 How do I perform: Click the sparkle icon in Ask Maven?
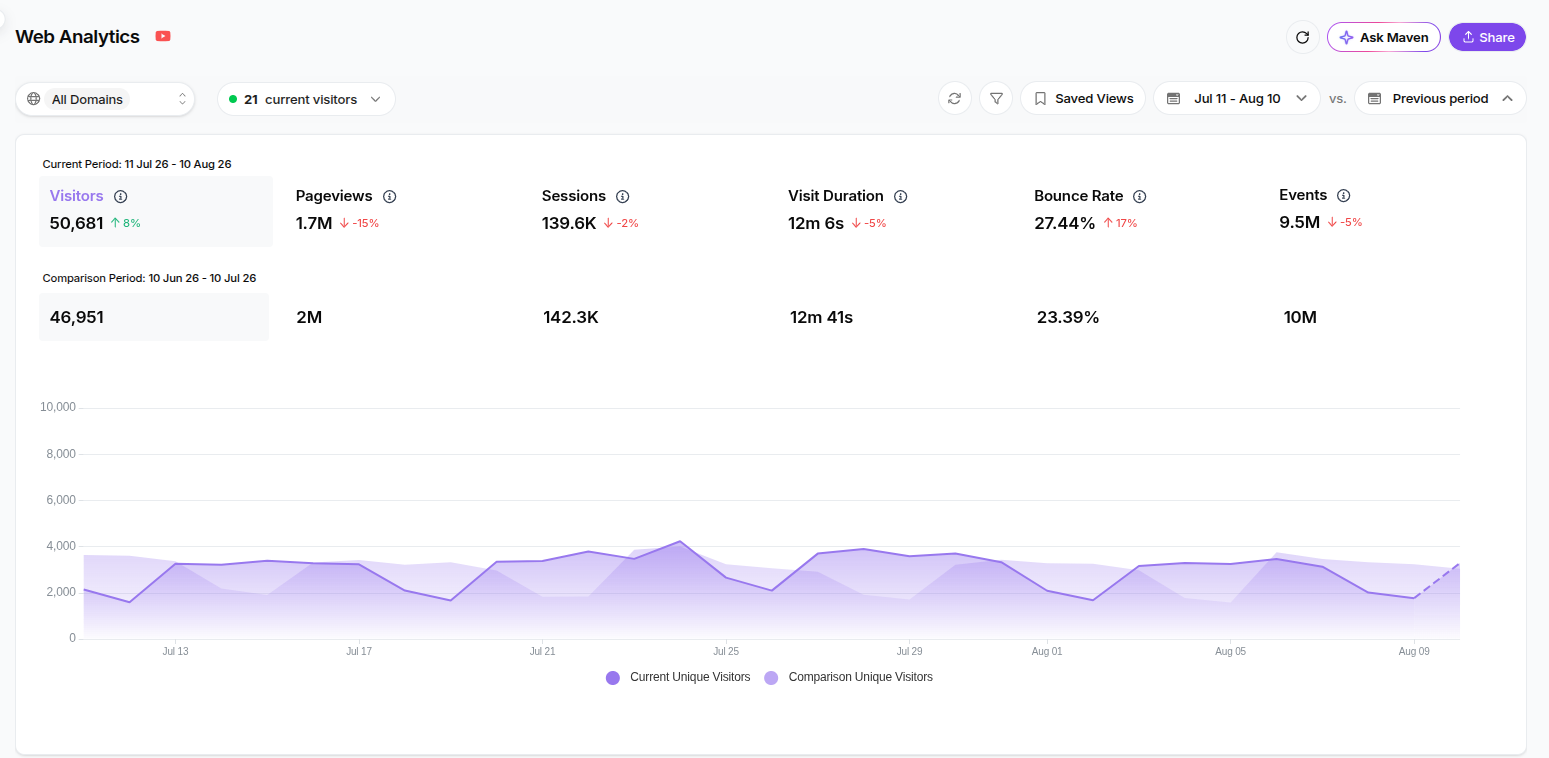[1346, 37]
